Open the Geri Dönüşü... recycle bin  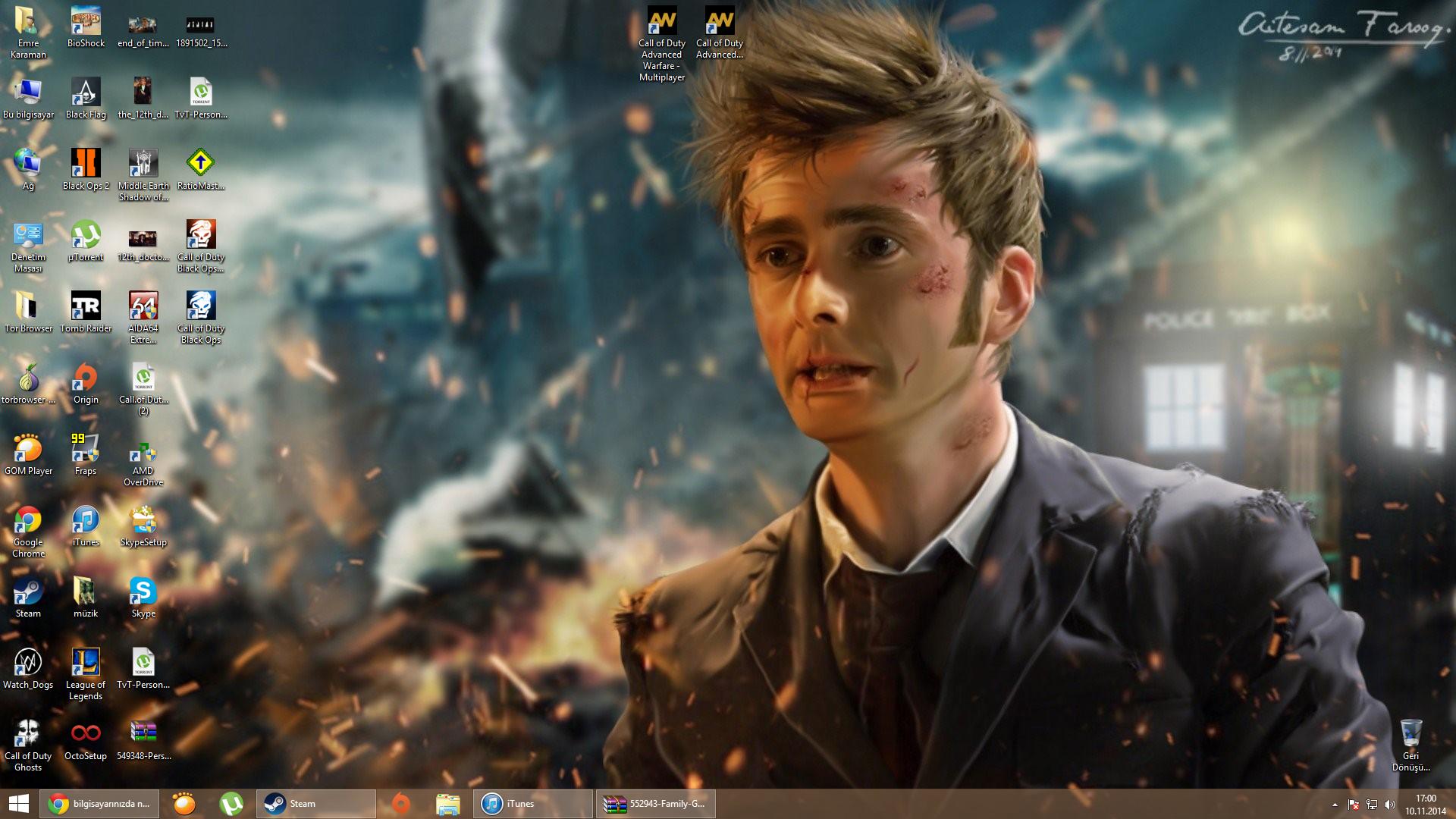[1410, 745]
